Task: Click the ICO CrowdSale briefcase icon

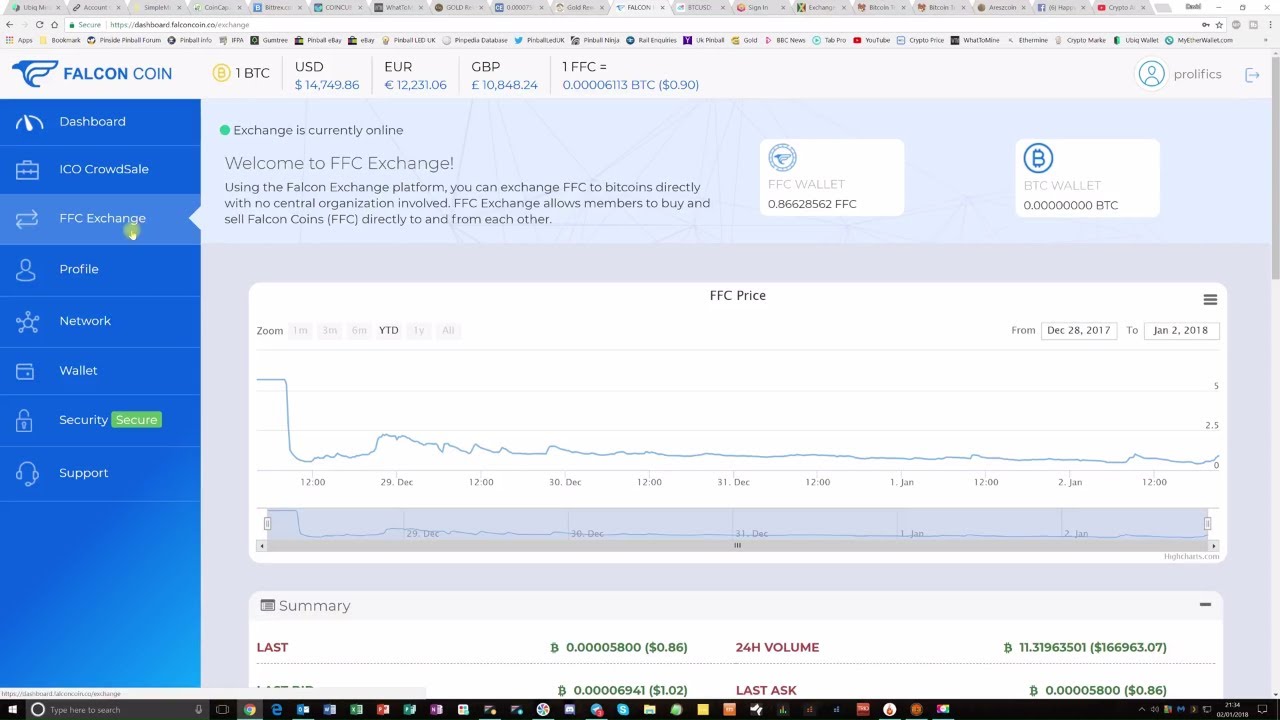Action: click(27, 170)
